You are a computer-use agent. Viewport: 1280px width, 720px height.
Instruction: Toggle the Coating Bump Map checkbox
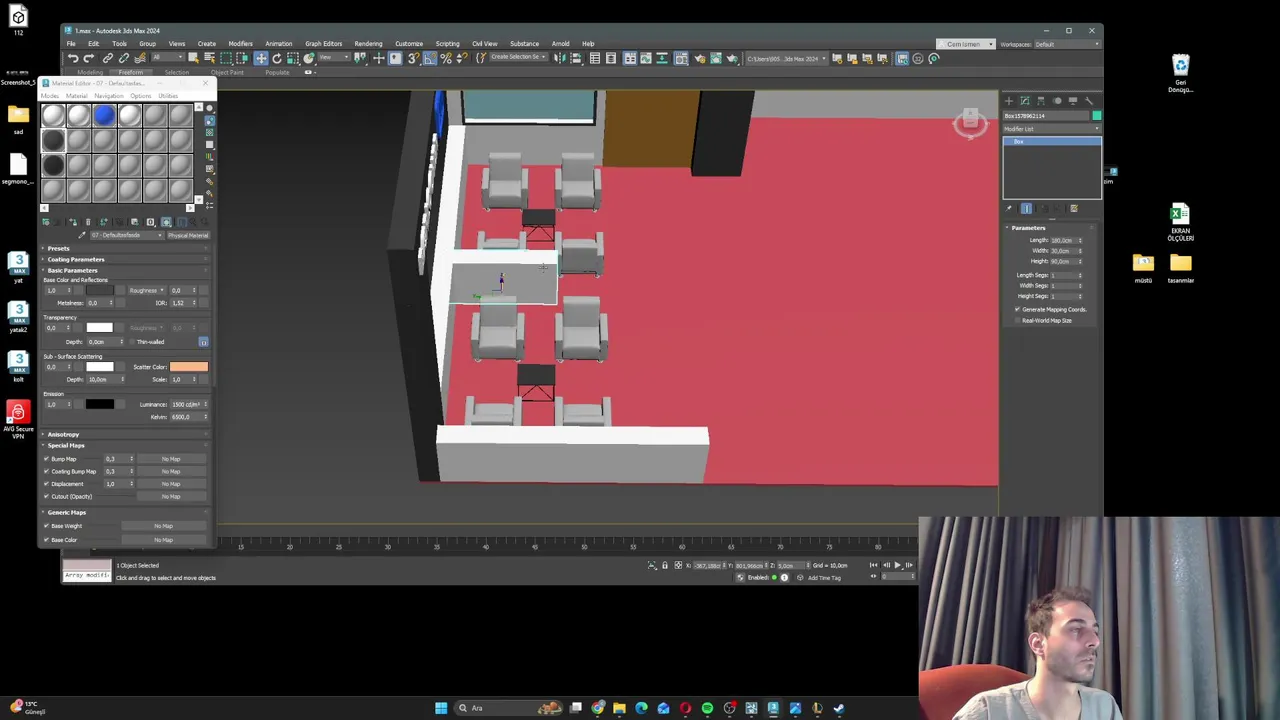[x=46, y=471]
